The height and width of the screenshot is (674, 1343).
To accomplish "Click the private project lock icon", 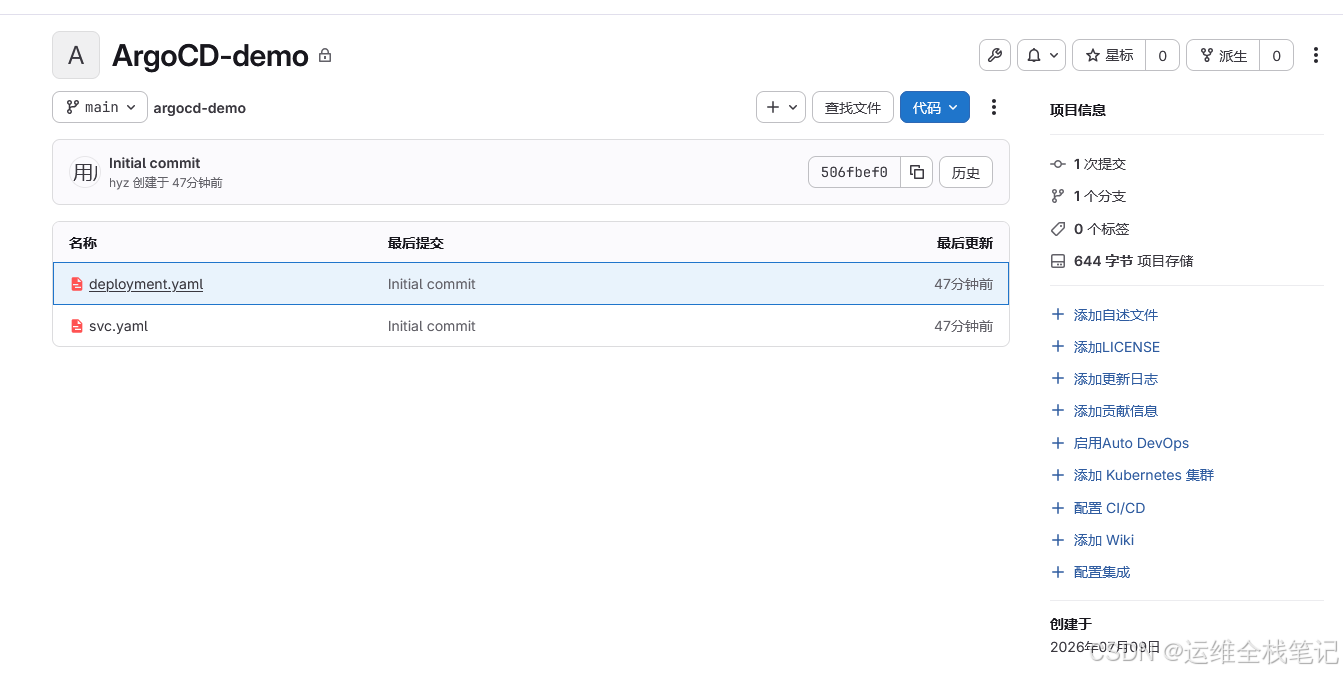I will [x=324, y=56].
